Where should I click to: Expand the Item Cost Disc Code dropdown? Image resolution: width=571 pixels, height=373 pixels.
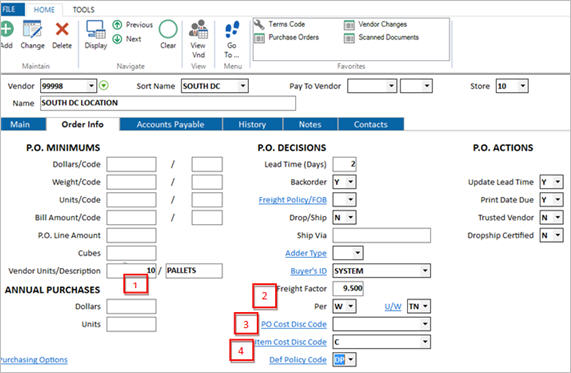(x=425, y=342)
